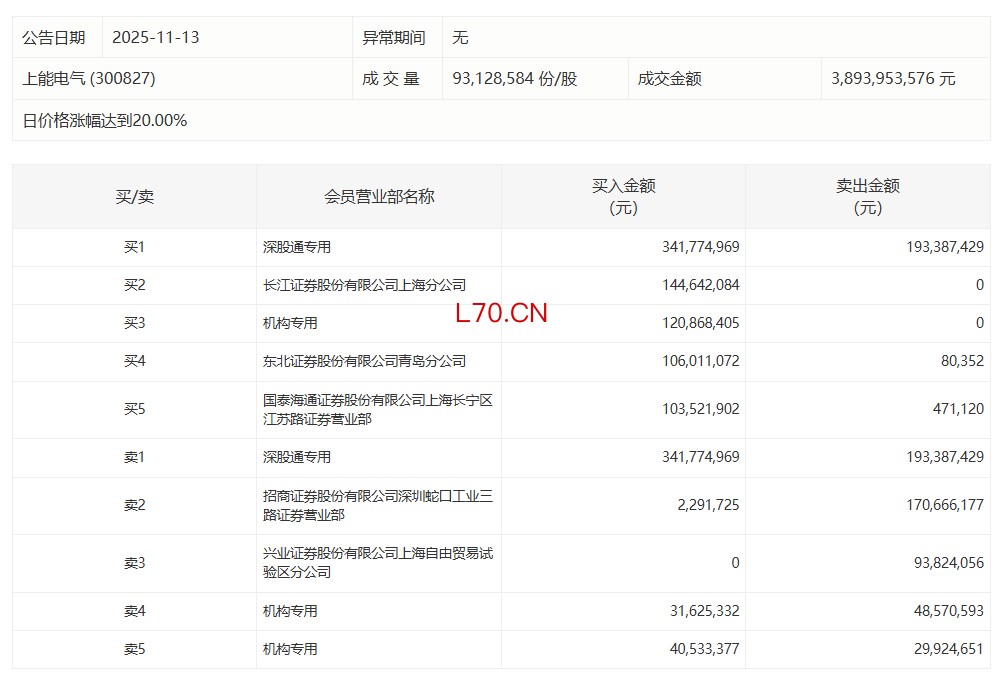The width and height of the screenshot is (1004, 686).
Task: Click the 卖出金额 (元) column header
Action: click(x=867, y=197)
